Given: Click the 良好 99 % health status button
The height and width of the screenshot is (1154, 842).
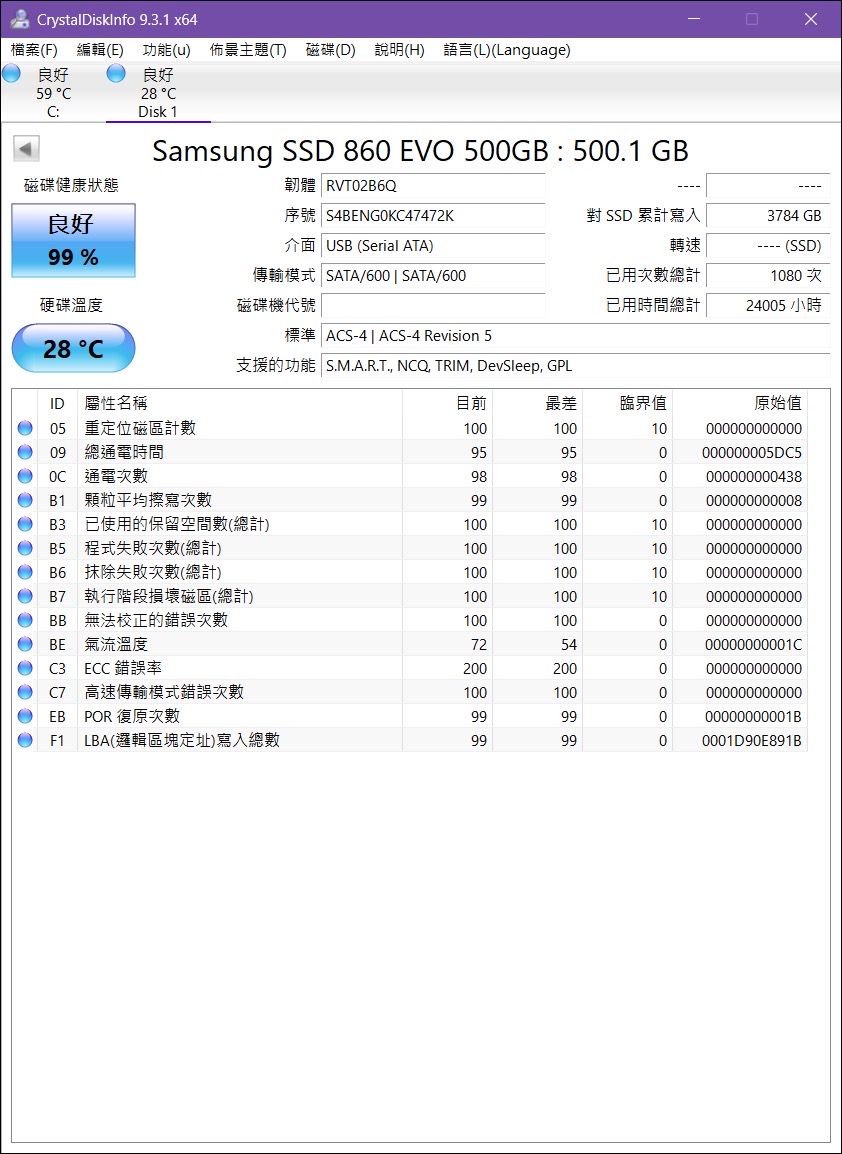Looking at the screenshot, I should (x=73, y=241).
